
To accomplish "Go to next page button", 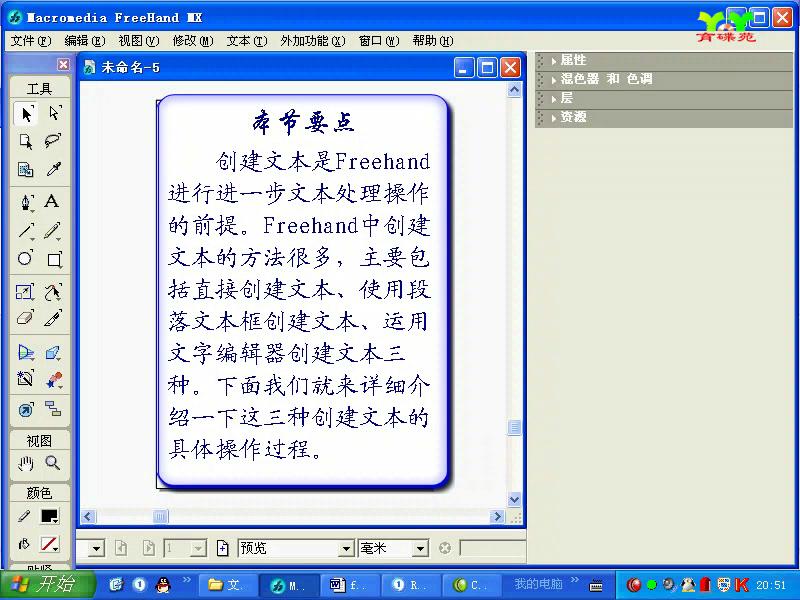I will tap(148, 548).
